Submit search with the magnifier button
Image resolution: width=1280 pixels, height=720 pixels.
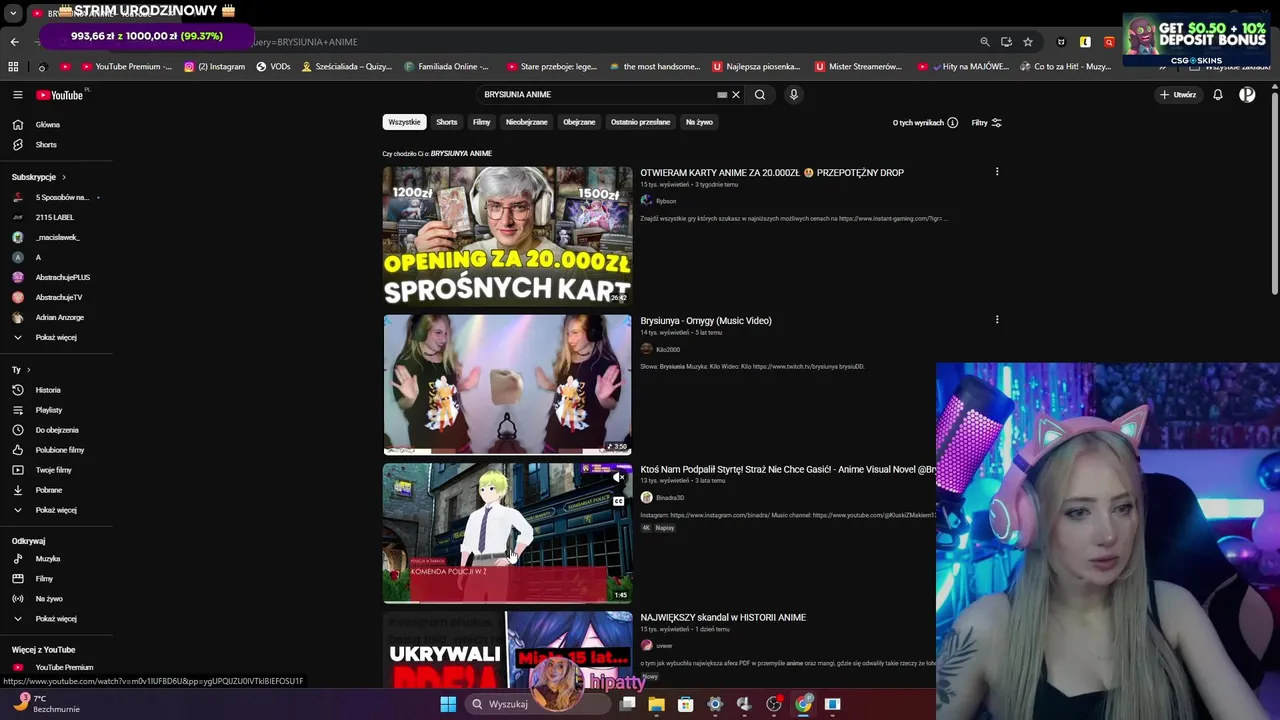click(x=760, y=95)
